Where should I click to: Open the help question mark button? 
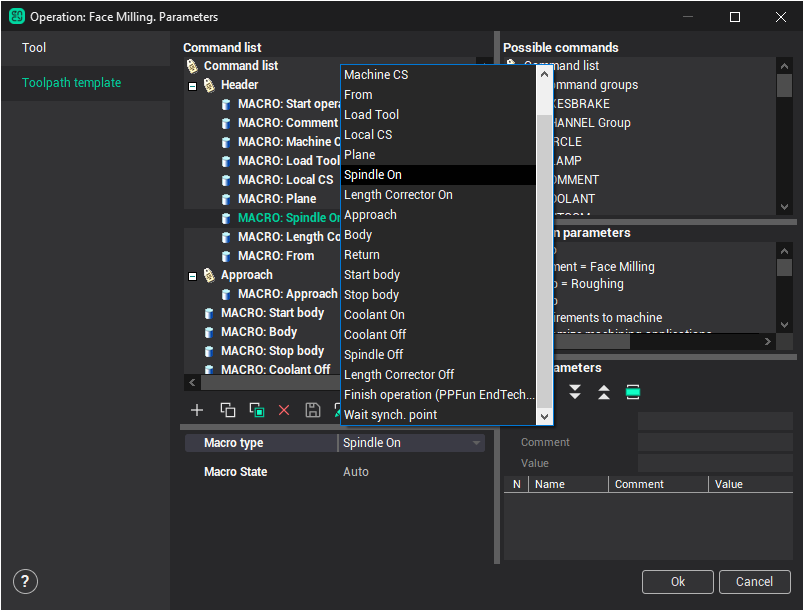tap(26, 581)
